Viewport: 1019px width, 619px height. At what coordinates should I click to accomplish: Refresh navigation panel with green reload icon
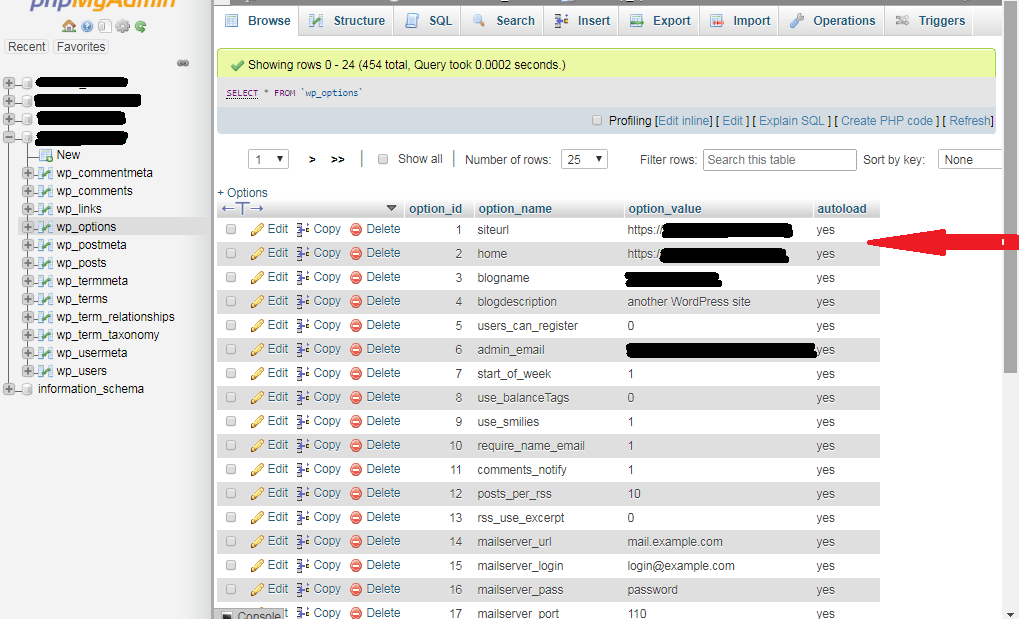click(x=140, y=26)
